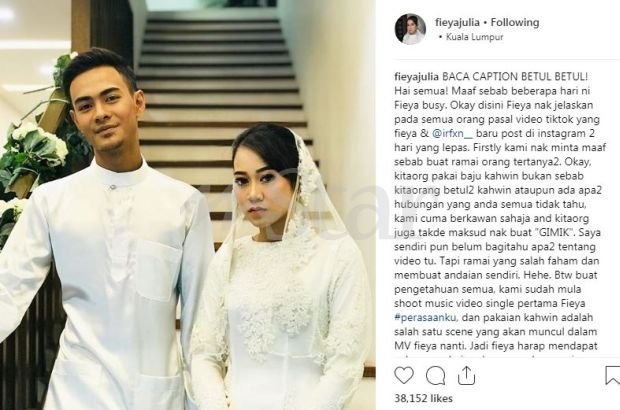The height and width of the screenshot is (410, 620).
Task: Open the @irfxn__ mention in the caption
Action: 452,134
